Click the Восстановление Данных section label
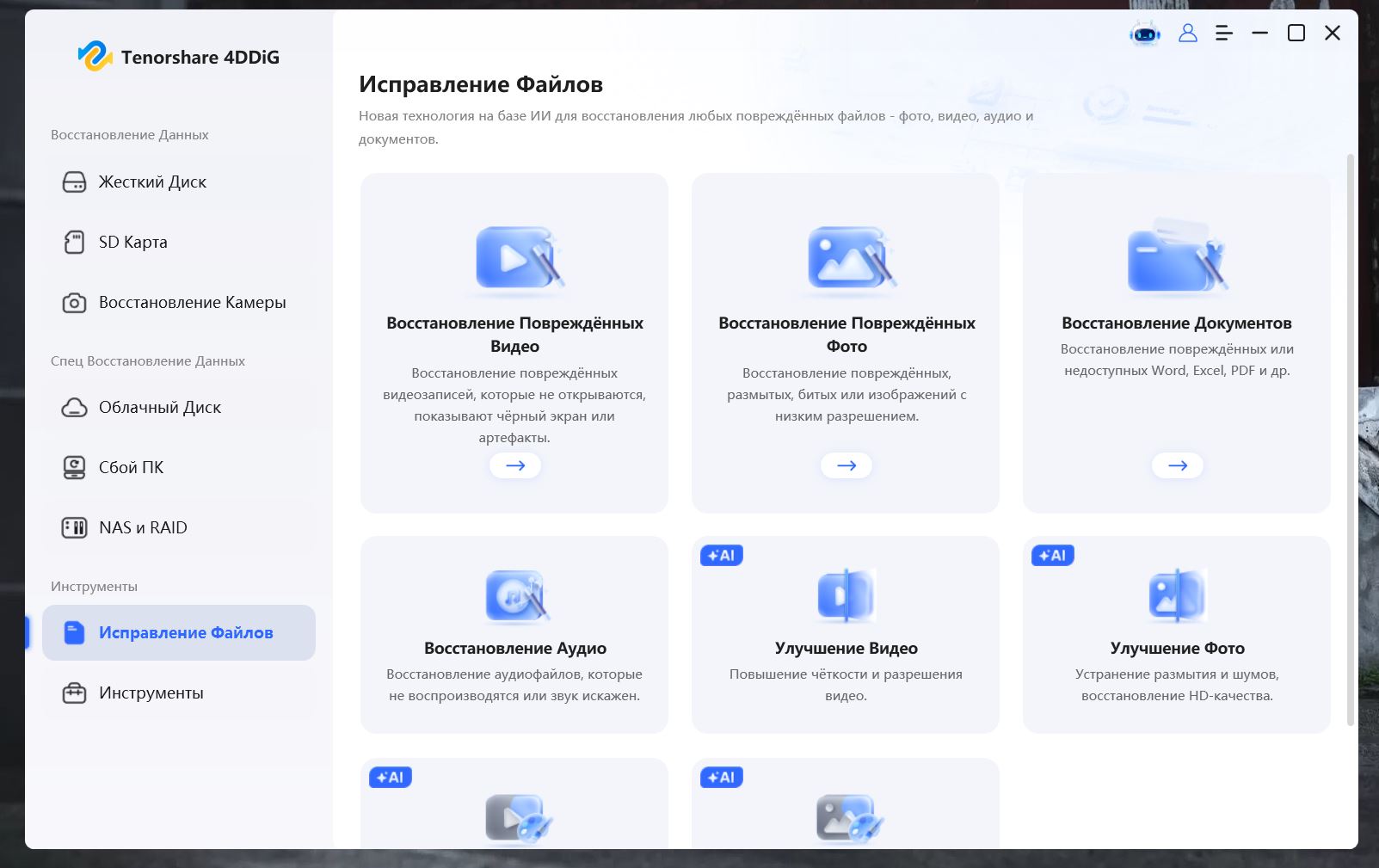1379x868 pixels. point(130,135)
